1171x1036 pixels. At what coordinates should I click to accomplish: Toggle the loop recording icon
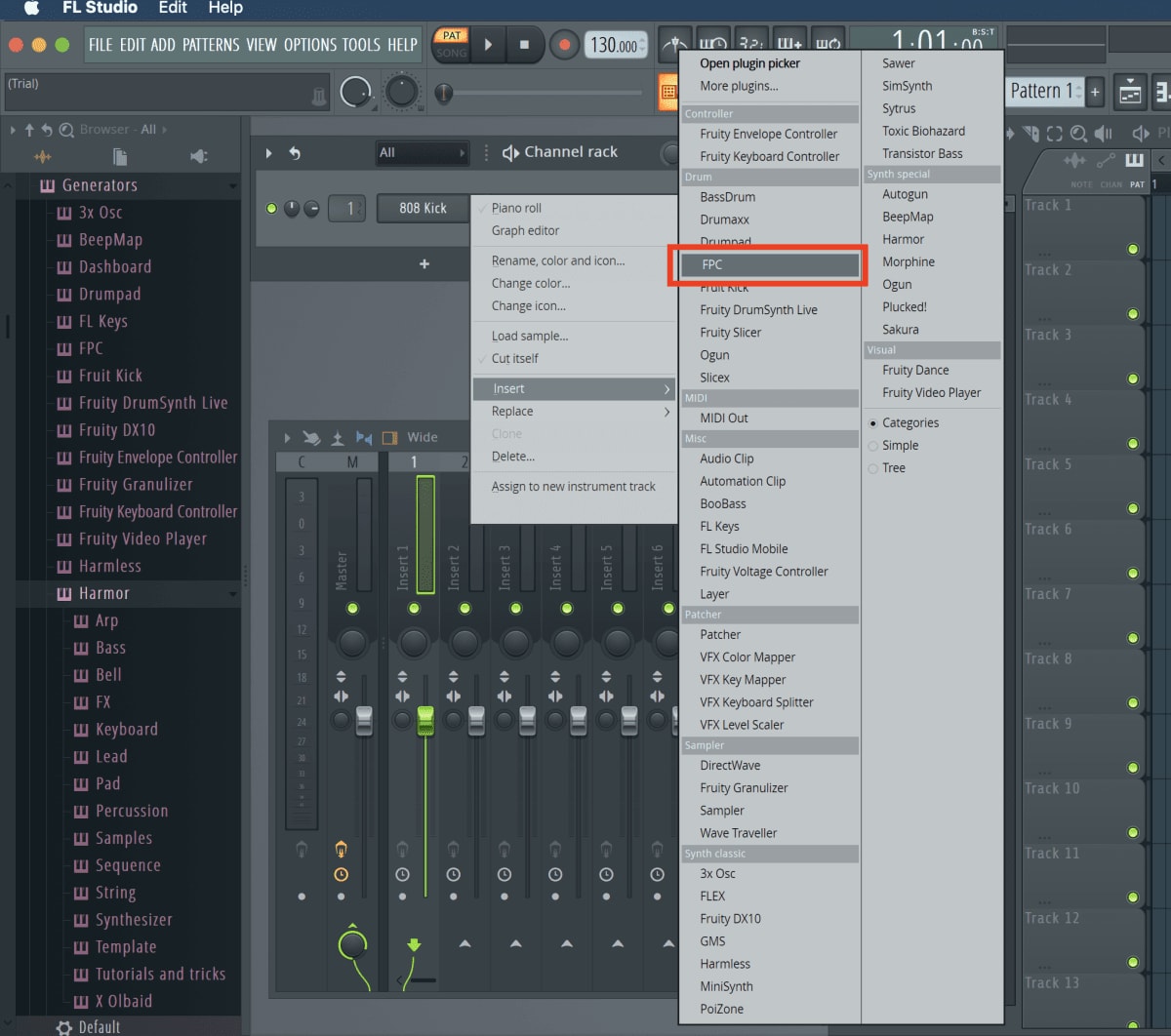click(x=827, y=44)
